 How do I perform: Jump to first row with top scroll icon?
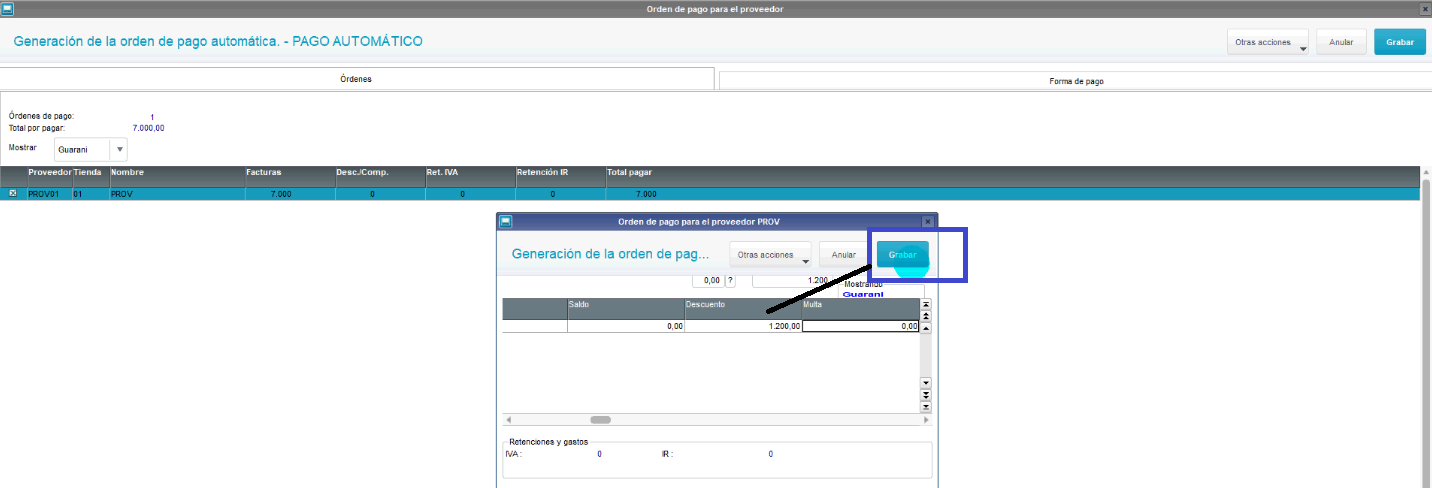pos(925,304)
